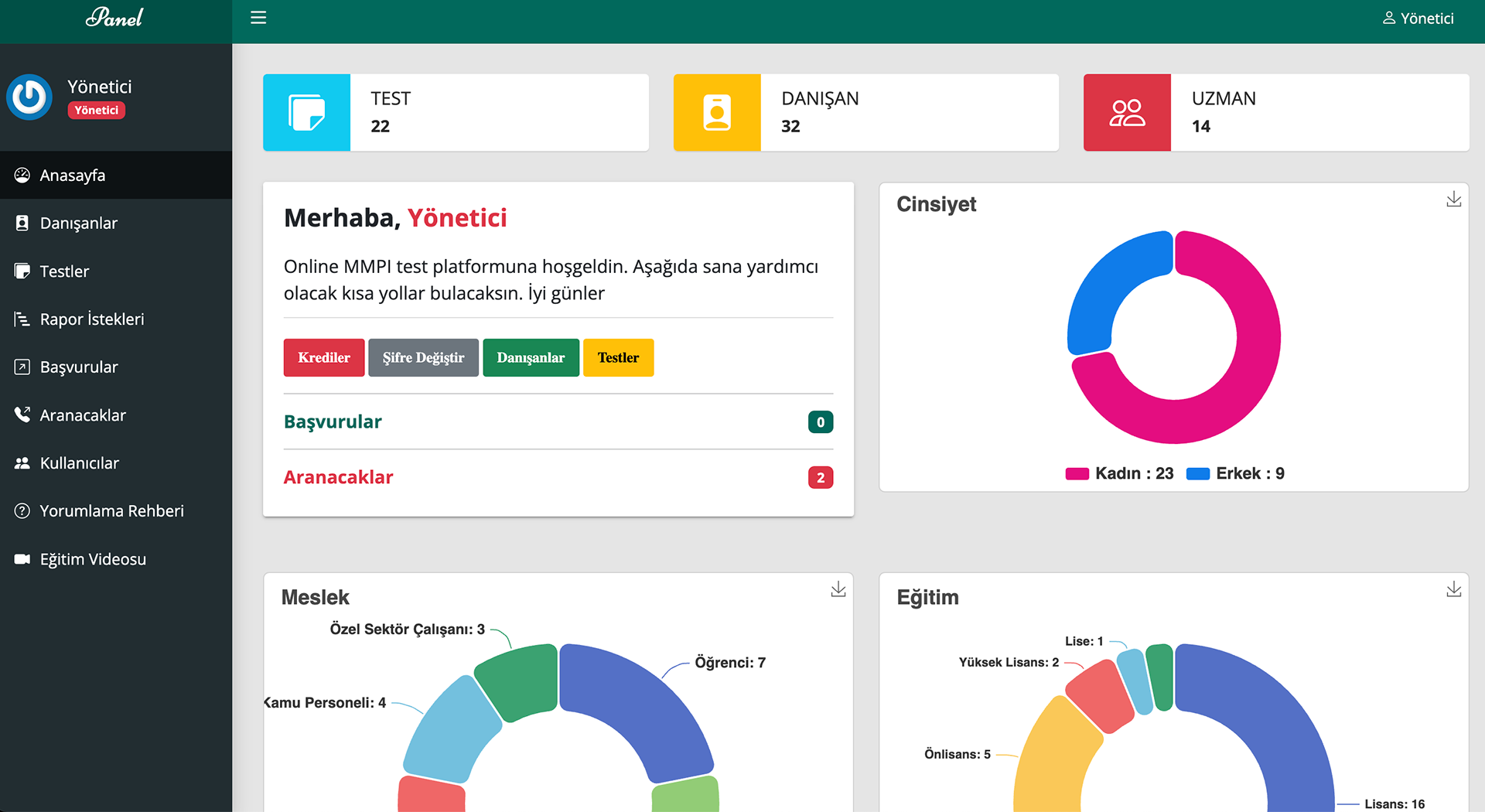Click the Özel Sektör Çalışanı: 3 label

(x=408, y=629)
